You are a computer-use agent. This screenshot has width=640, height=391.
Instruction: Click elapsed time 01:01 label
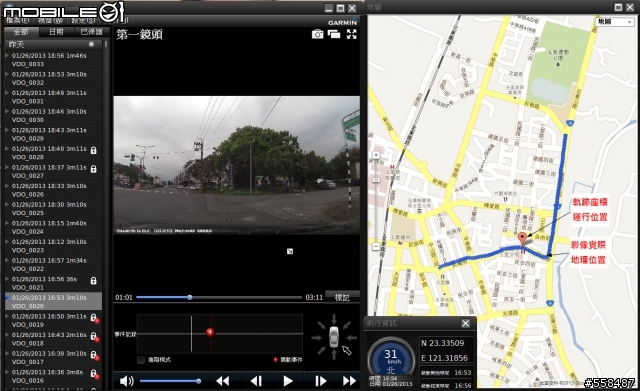[x=124, y=298]
